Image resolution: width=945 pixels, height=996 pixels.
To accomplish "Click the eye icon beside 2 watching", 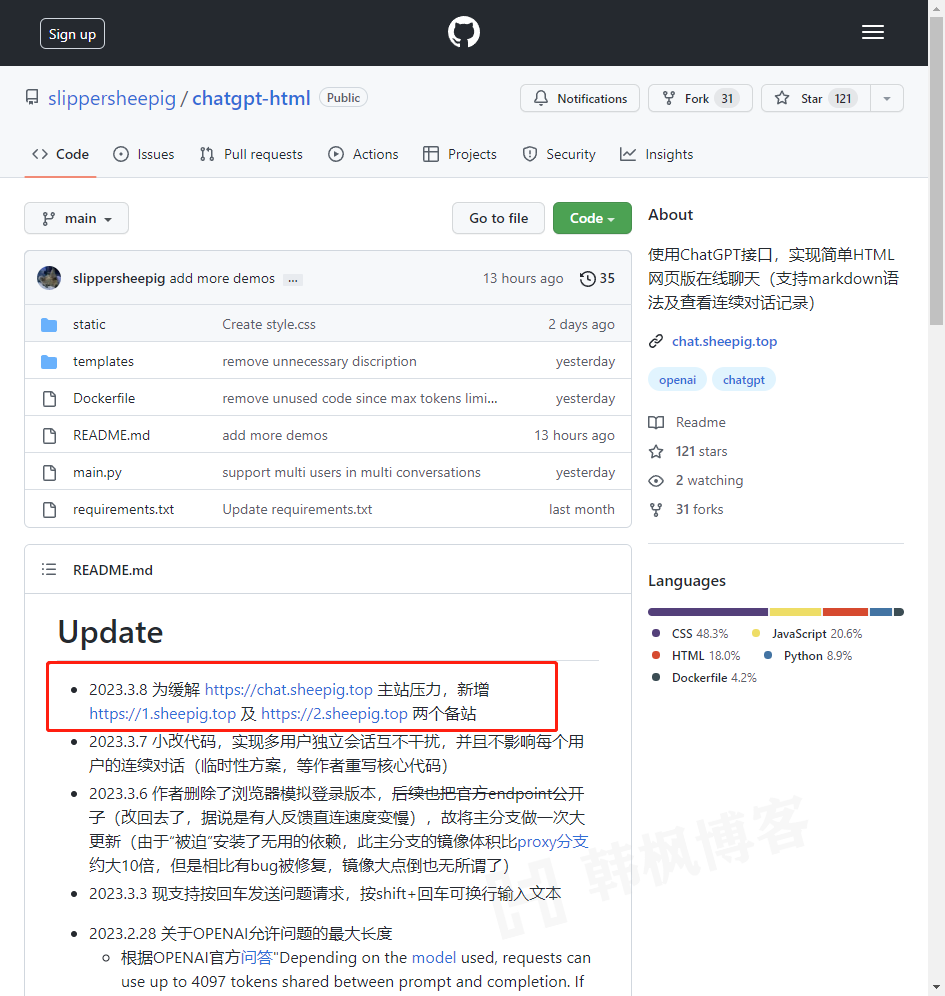I will click(656, 480).
